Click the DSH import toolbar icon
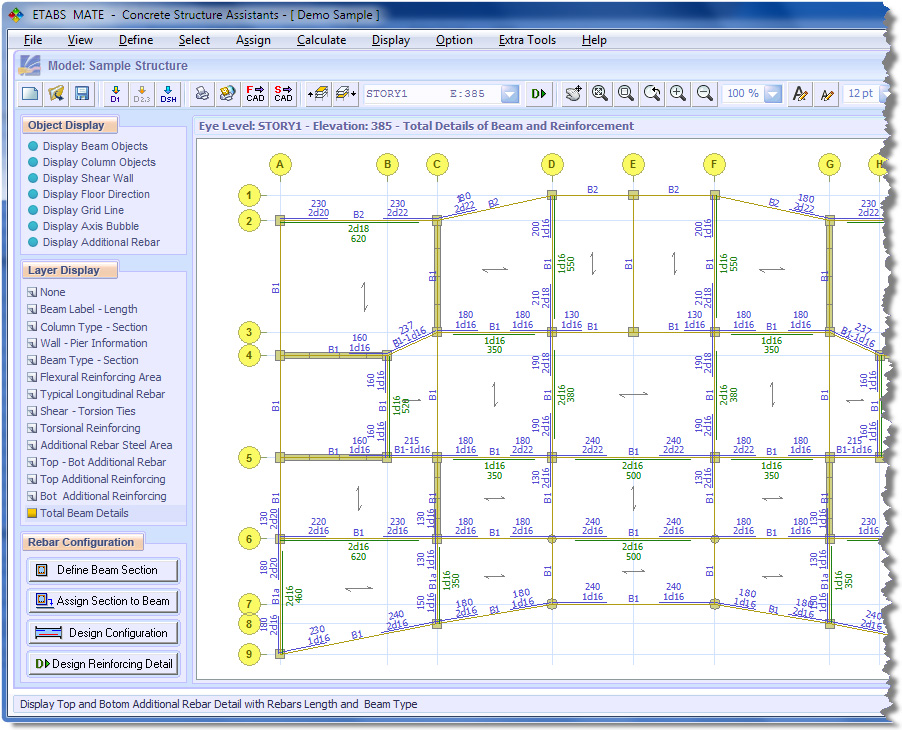This screenshot has width=902, height=730. (168, 94)
